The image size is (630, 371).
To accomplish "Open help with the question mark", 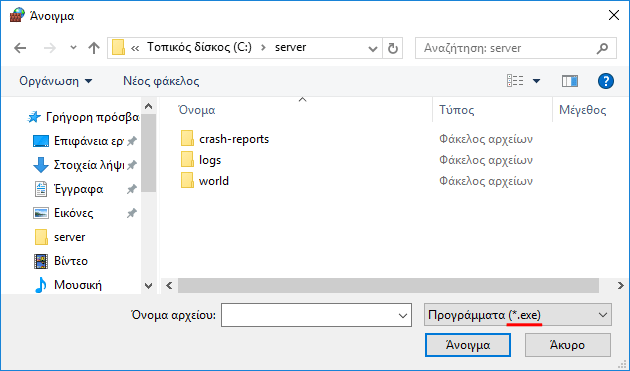I will click(x=605, y=81).
